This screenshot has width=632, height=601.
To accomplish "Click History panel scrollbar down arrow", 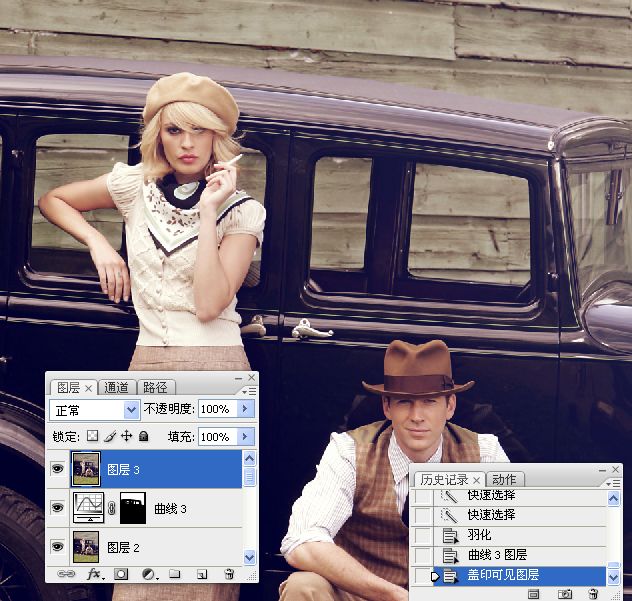I will (x=613, y=577).
